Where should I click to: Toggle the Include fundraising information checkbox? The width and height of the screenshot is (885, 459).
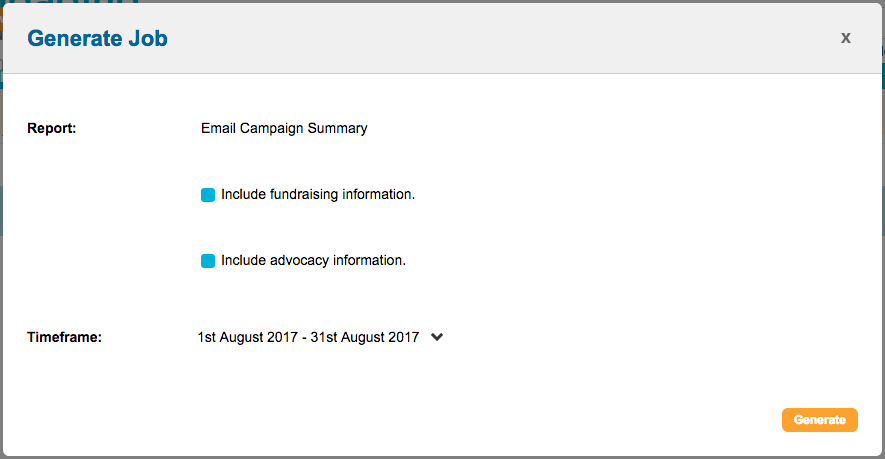pyautogui.click(x=208, y=195)
